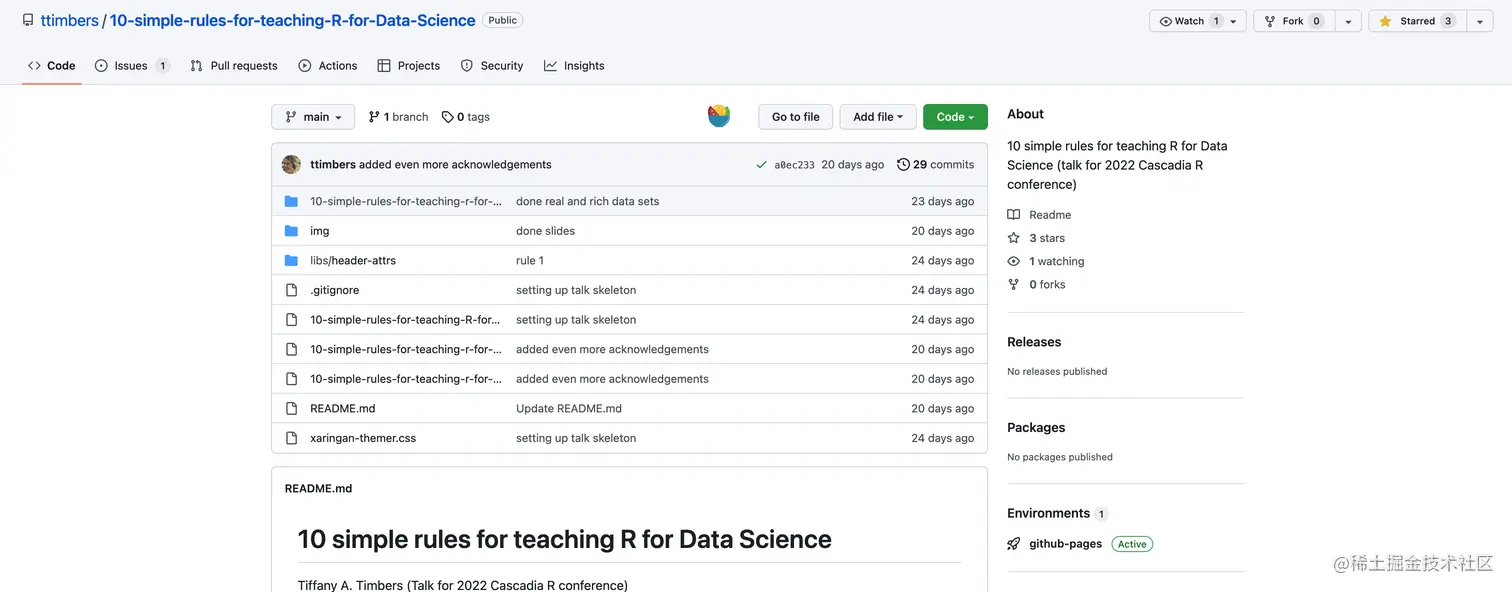The width and height of the screenshot is (1512, 592).
Task: Click the green verified commit checkmark
Action: coord(761,164)
